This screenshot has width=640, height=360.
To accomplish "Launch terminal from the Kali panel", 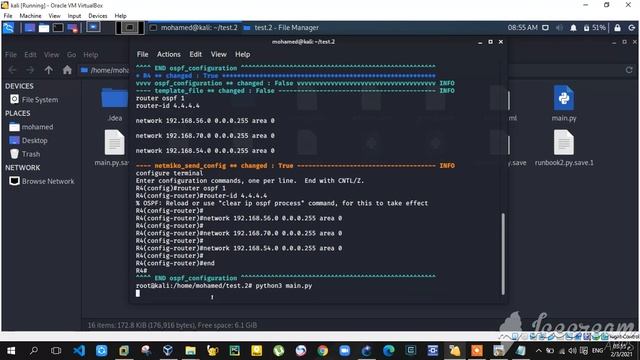I will tap(58, 28).
